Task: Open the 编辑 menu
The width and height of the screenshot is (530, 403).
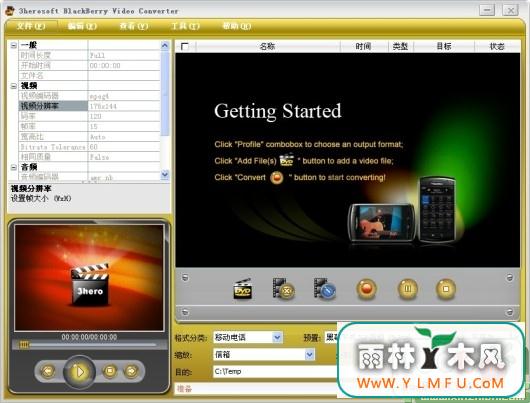Action: pyautogui.click(x=82, y=26)
